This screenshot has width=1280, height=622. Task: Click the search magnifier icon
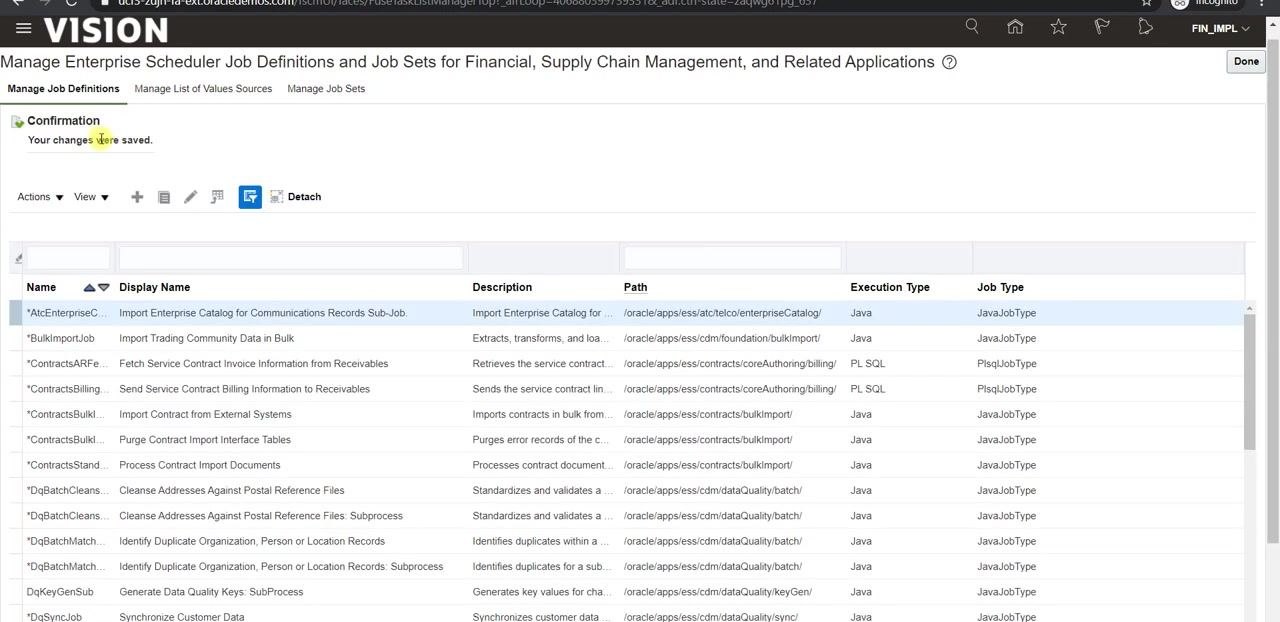[x=972, y=27]
